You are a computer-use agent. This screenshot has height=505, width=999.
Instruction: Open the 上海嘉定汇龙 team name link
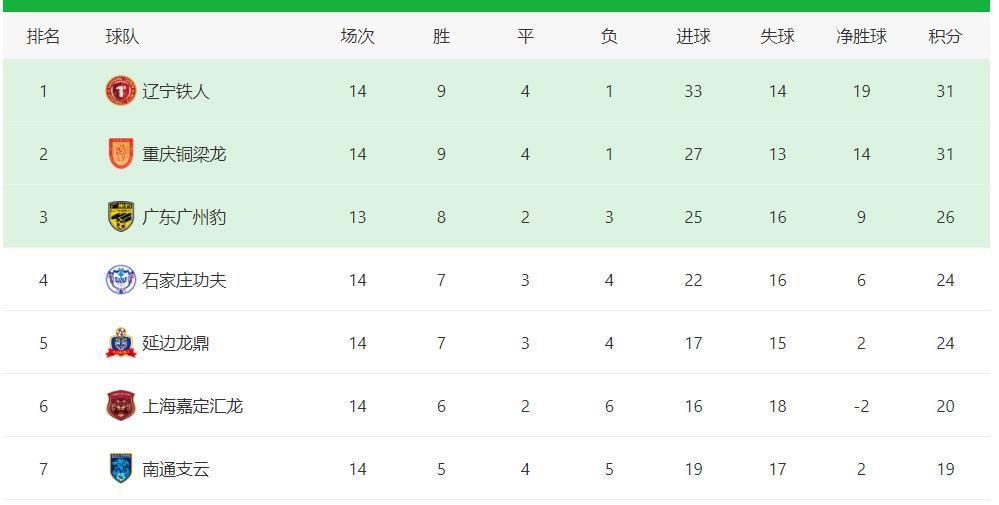point(192,406)
